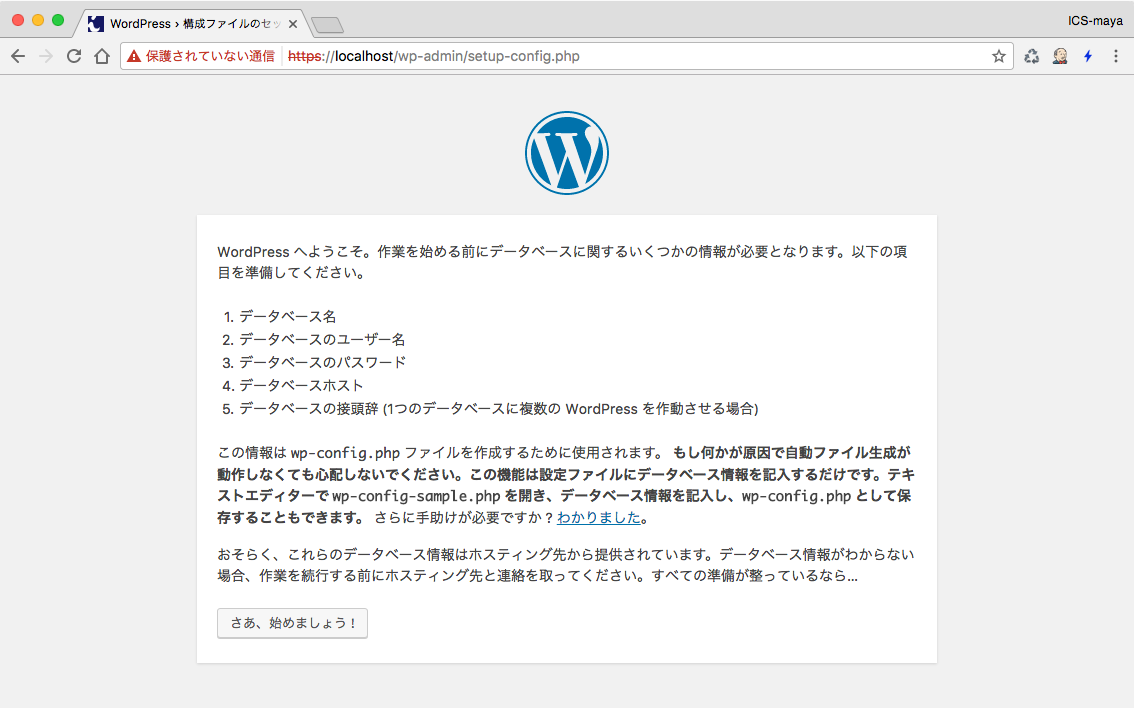Viewport: 1134px width, 708px height.
Task: Go to the browser Home page
Action: pos(101,56)
